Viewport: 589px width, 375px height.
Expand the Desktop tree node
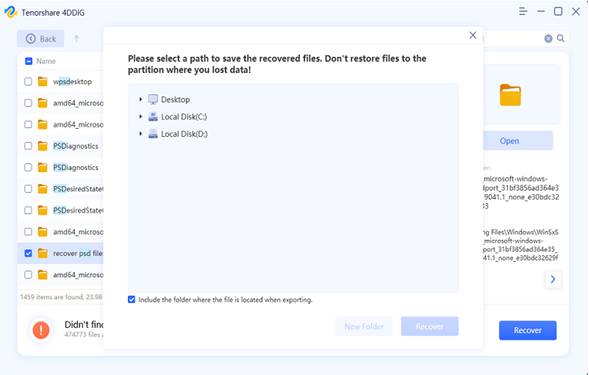click(x=140, y=99)
